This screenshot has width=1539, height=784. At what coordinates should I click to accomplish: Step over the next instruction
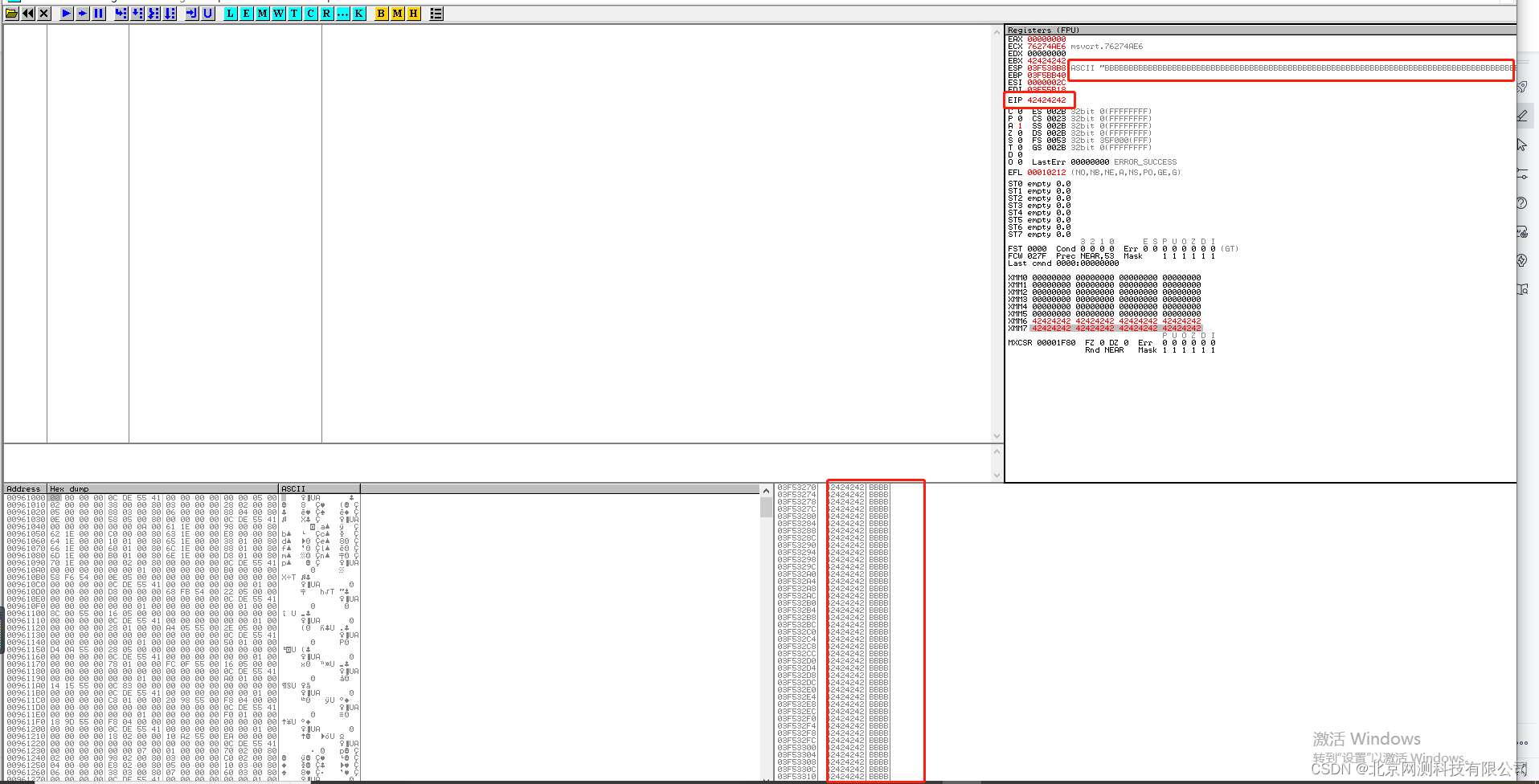pos(137,14)
